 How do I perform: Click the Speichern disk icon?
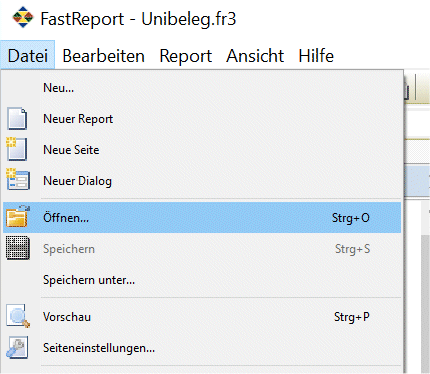pyautogui.click(x=18, y=248)
